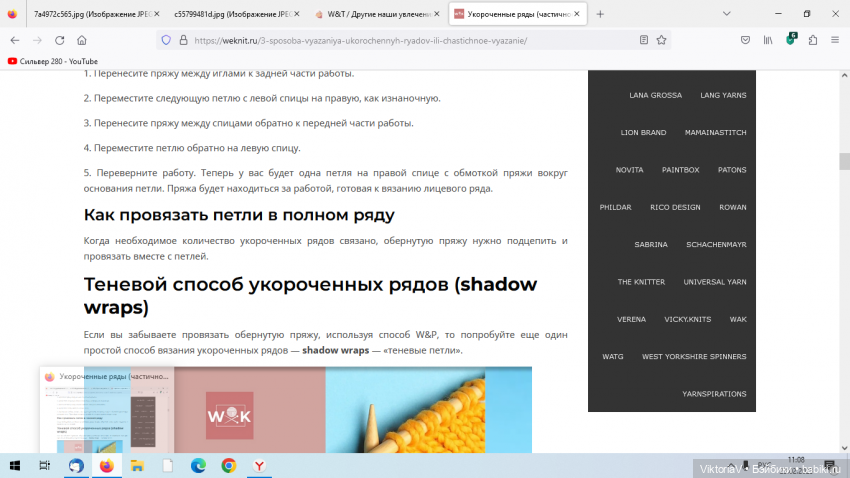Open a new tab with plus button
Viewport: 850px width, 478px height.
tap(600, 14)
